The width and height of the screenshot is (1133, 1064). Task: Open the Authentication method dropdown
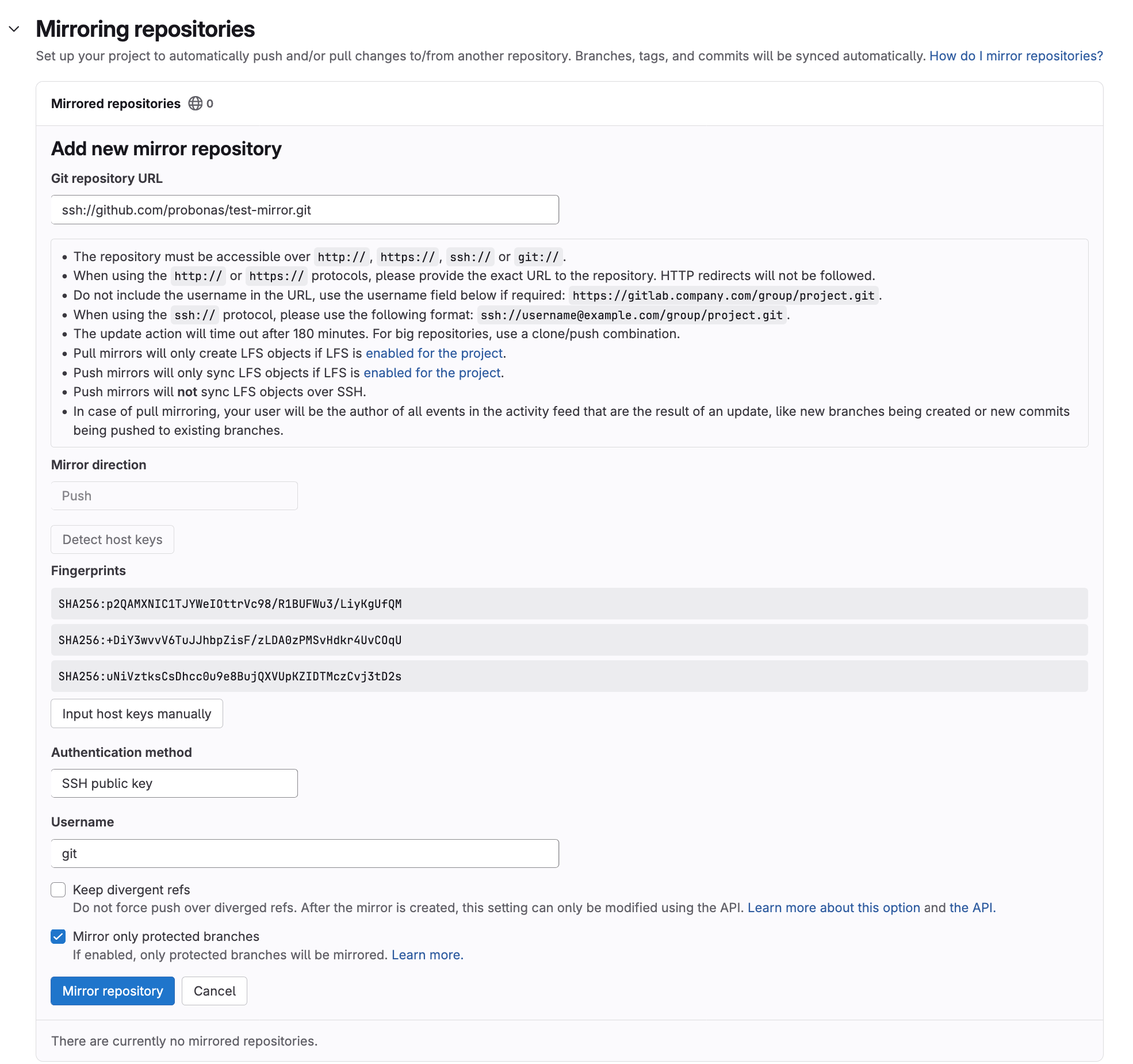(x=174, y=783)
